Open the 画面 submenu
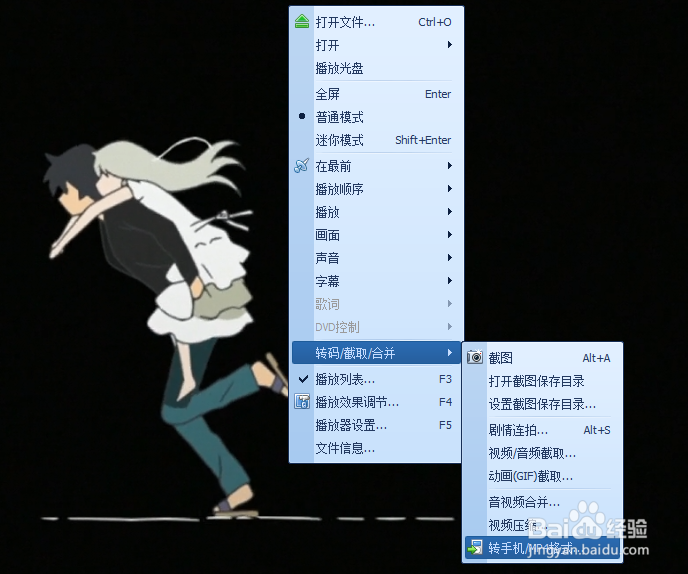 coord(375,235)
